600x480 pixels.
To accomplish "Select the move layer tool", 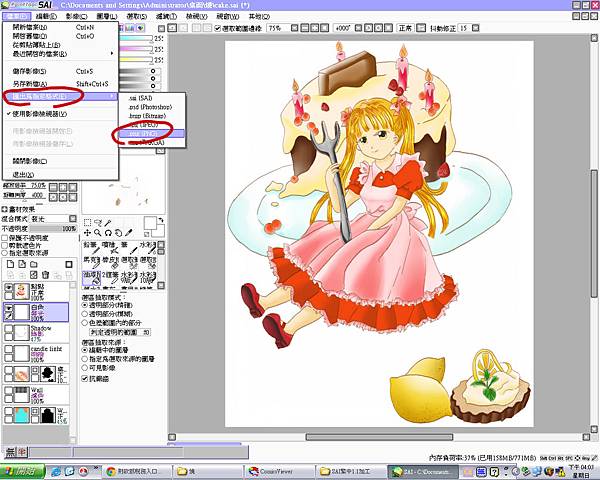I will [87, 232].
